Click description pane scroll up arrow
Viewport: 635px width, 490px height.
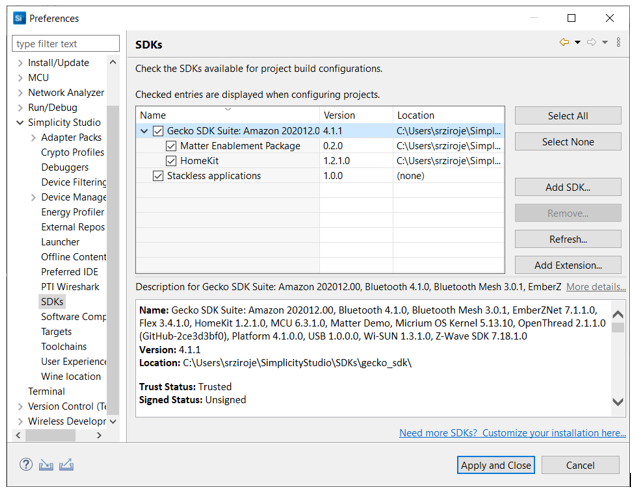618,314
